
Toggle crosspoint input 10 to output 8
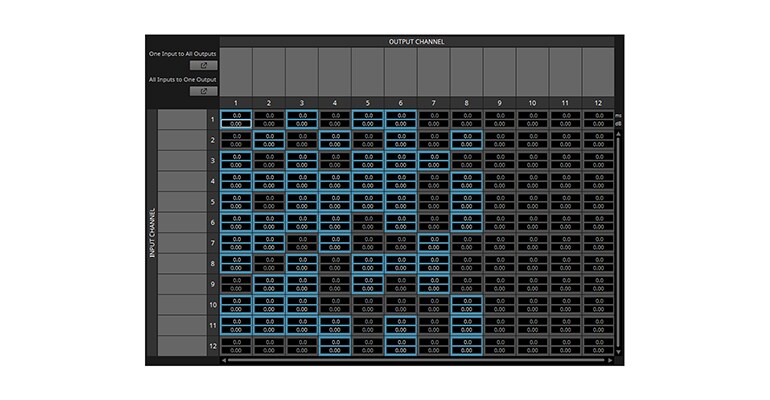click(x=466, y=304)
